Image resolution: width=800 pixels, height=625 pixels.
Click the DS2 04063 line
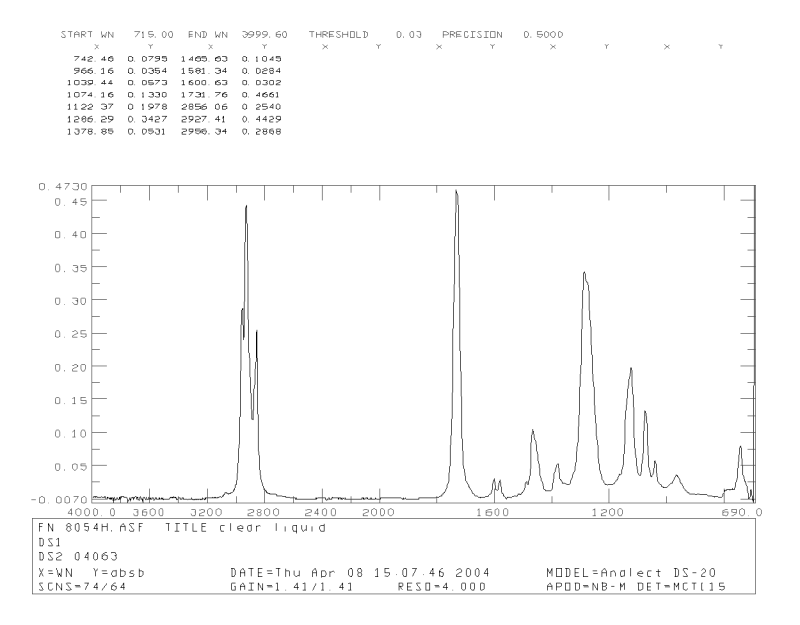78,557
